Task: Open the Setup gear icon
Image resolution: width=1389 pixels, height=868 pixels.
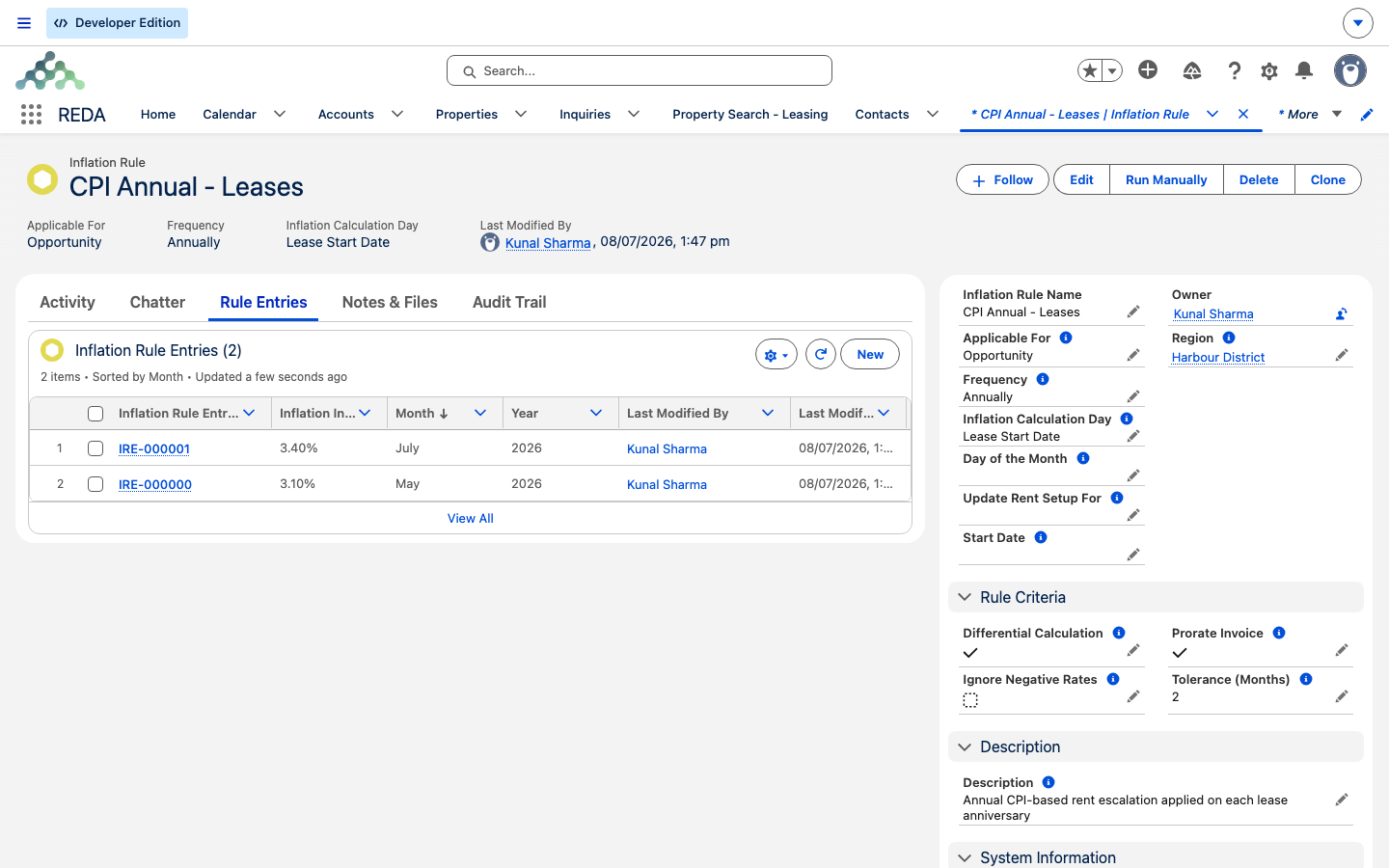Action: point(1269,70)
